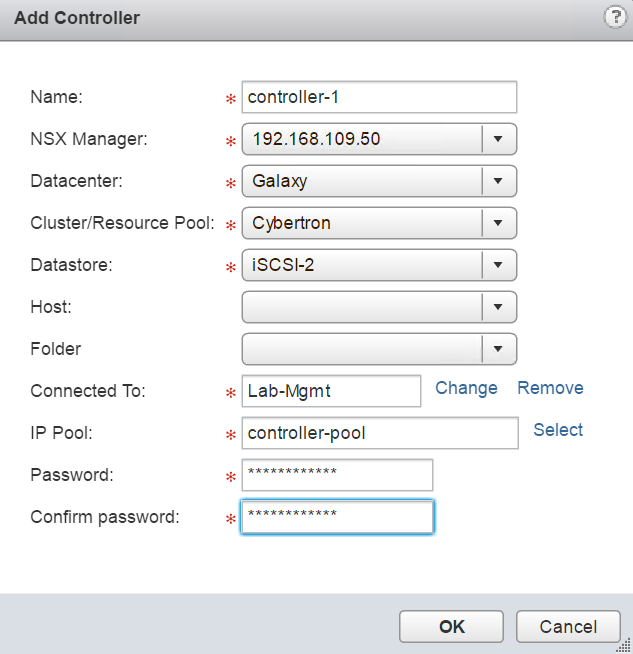Click the Remove link beside Lab-Mgmt

click(550, 388)
